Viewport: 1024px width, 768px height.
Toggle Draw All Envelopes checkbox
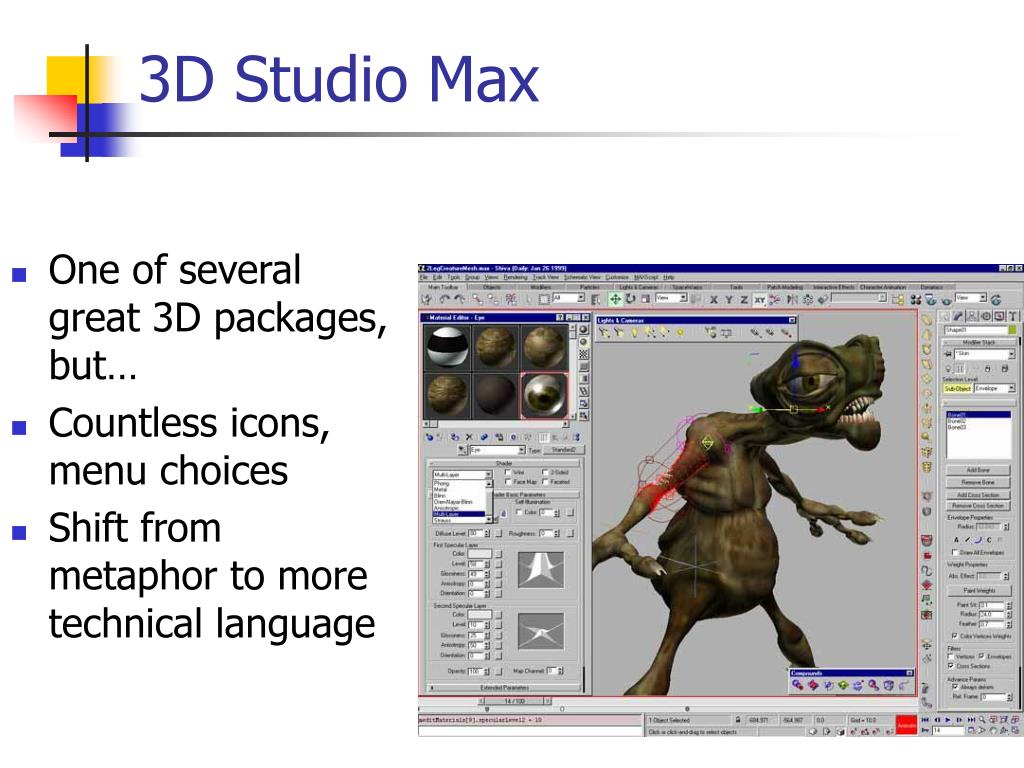click(955, 552)
